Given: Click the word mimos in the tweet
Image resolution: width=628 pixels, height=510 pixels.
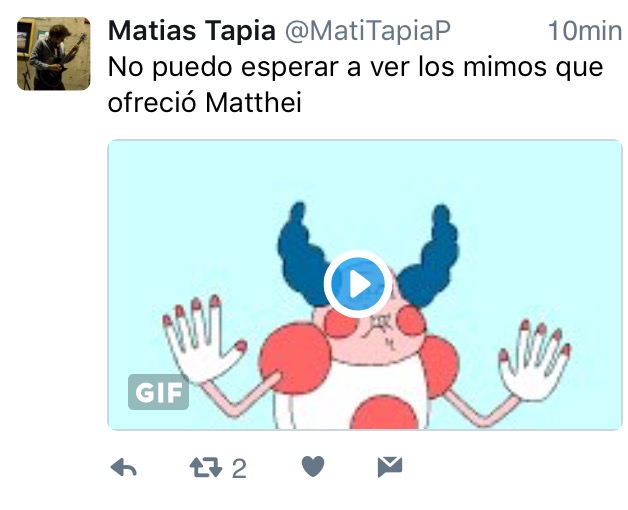Looking at the screenshot, I should [505, 67].
